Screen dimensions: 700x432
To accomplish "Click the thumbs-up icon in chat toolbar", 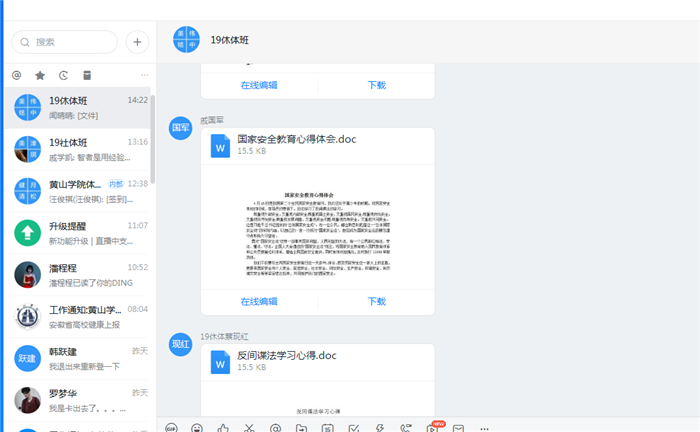I will (223, 428).
